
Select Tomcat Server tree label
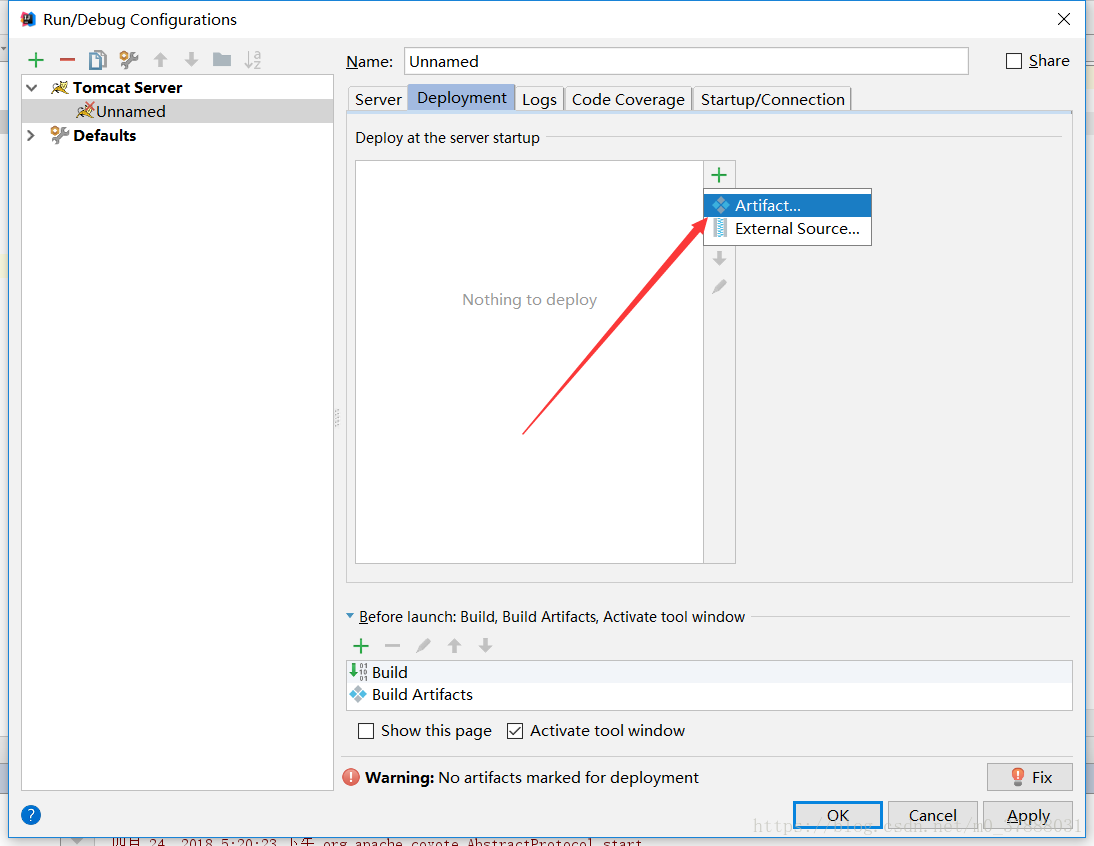click(x=128, y=87)
